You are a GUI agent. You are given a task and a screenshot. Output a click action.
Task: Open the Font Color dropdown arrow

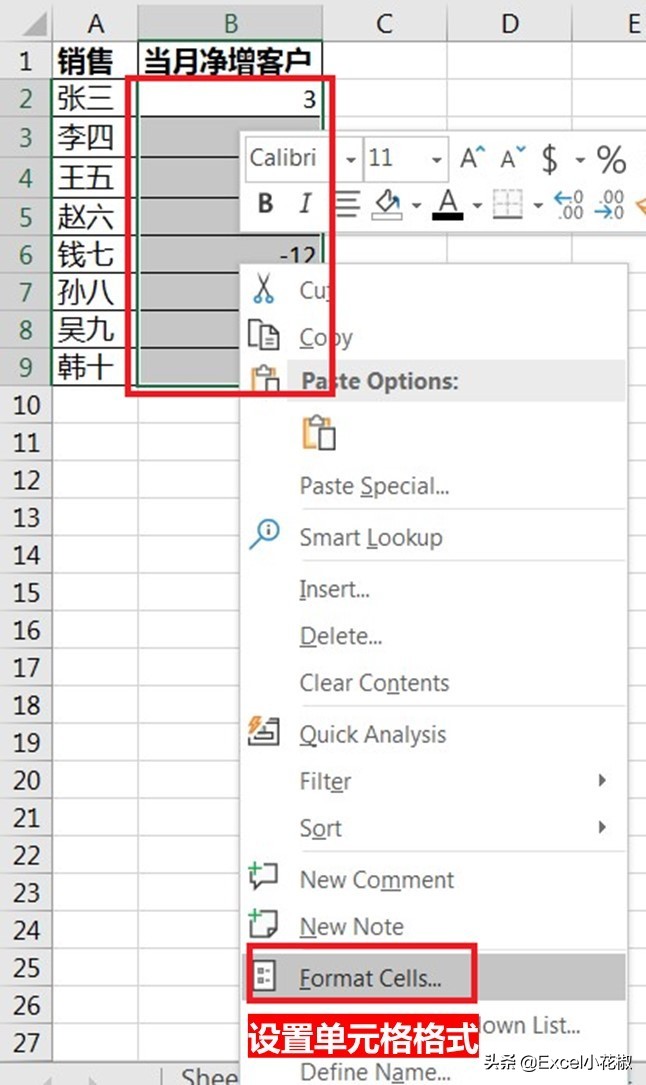click(476, 206)
